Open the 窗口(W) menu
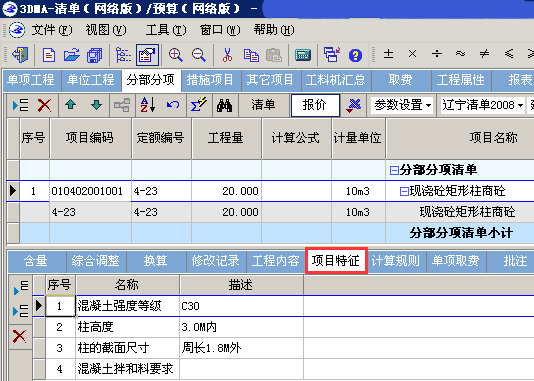 click(x=220, y=30)
